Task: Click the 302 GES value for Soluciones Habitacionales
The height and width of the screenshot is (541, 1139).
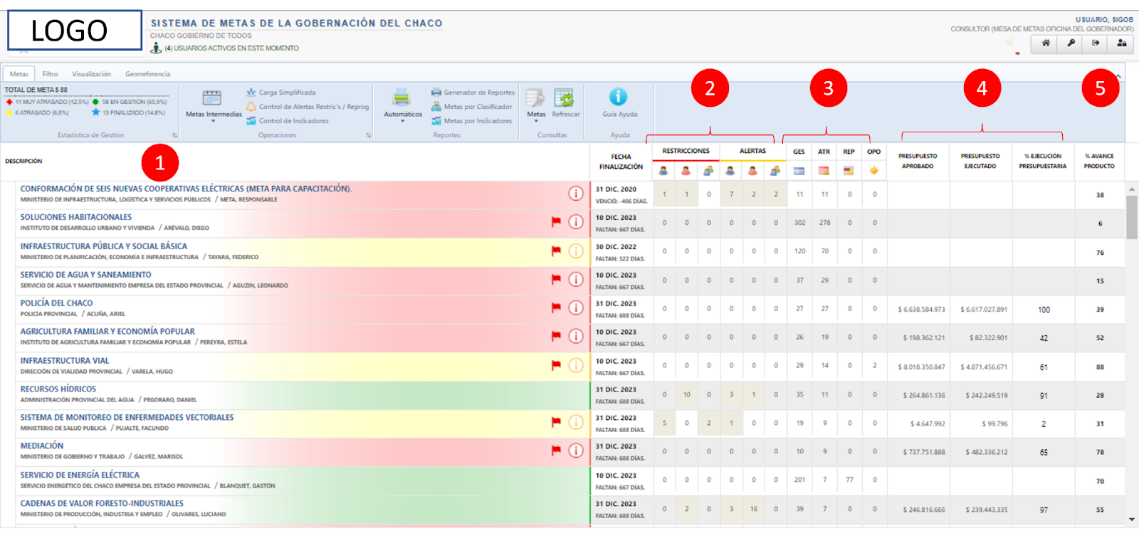Action: click(x=799, y=224)
